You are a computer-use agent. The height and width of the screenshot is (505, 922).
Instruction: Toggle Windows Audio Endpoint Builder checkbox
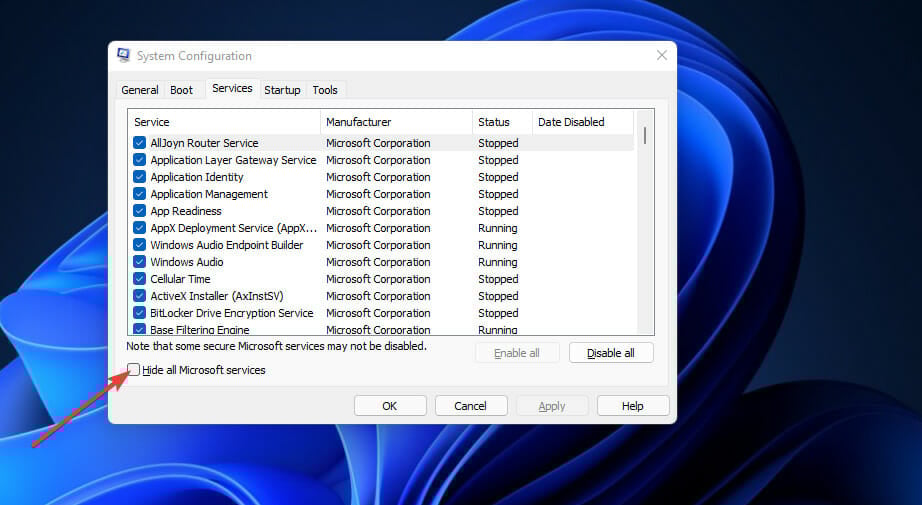click(139, 245)
